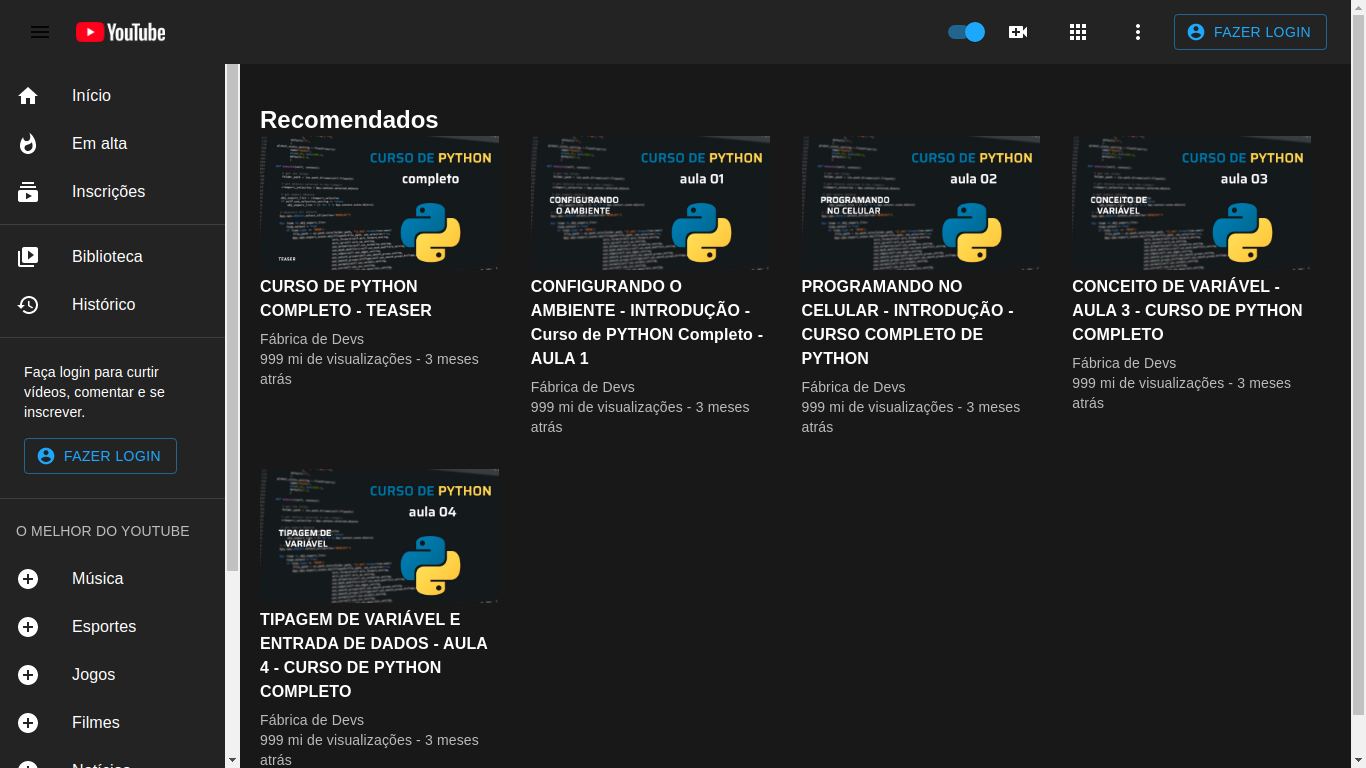The width and height of the screenshot is (1366, 768).
Task: Click the plus icon beside Música
Action: (x=28, y=579)
